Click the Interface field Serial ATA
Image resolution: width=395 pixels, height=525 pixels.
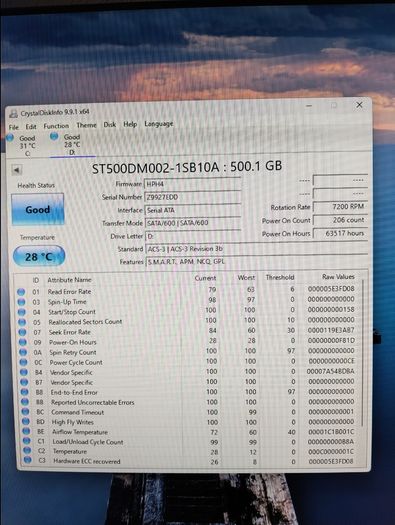pos(193,210)
